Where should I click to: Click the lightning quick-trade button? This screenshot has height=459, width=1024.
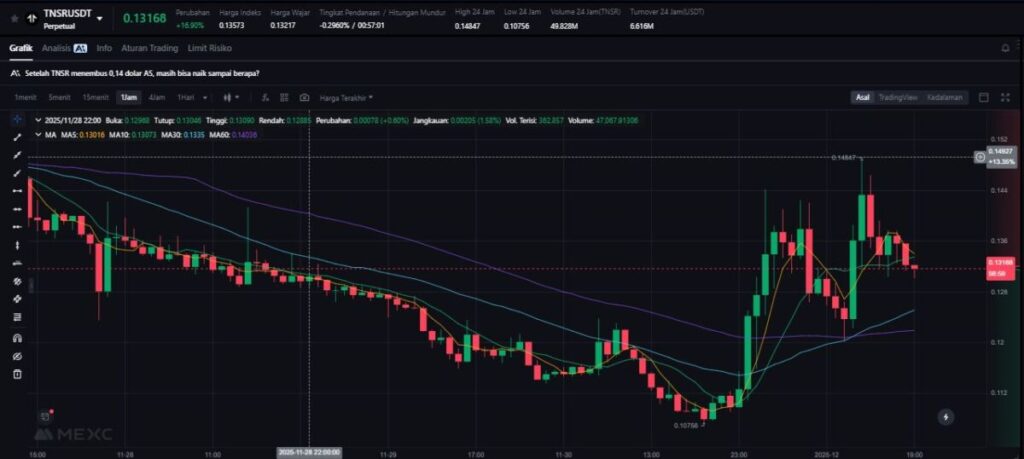(947, 417)
